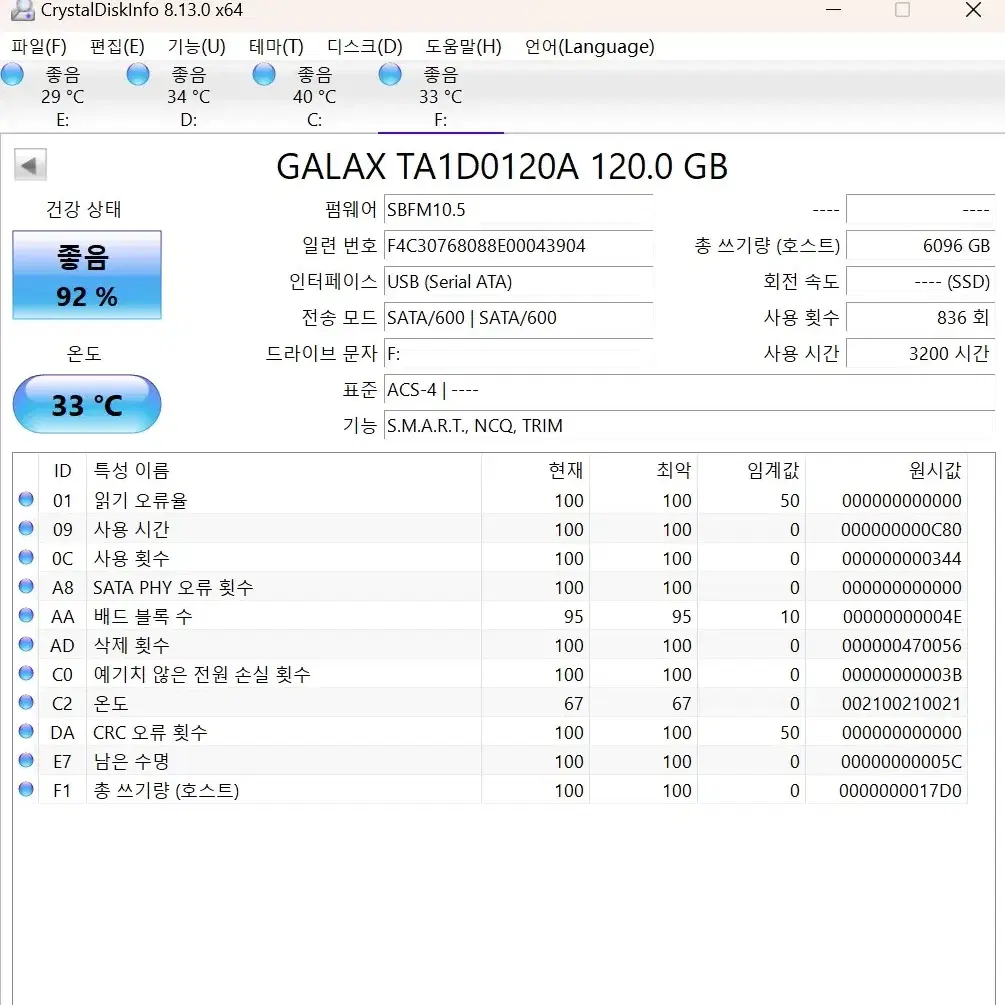Click the disk title GALAX TA1D0120A 120.0 GB
This screenshot has height=1005, width=1005.
(502, 167)
